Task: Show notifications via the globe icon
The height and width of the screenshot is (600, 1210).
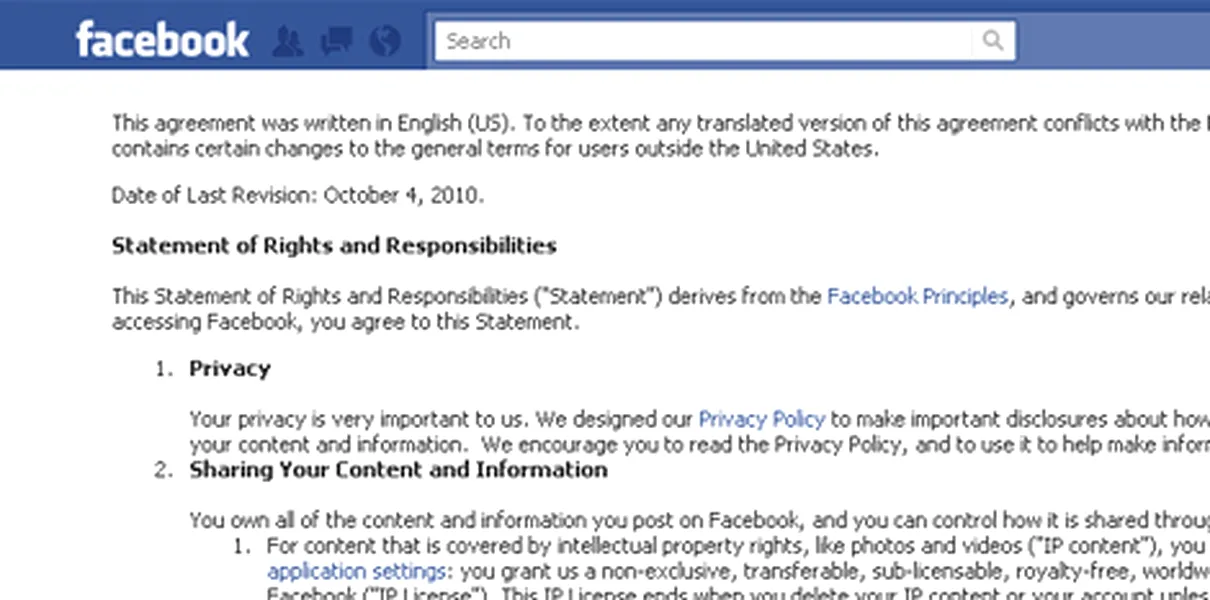Action: 384,41
